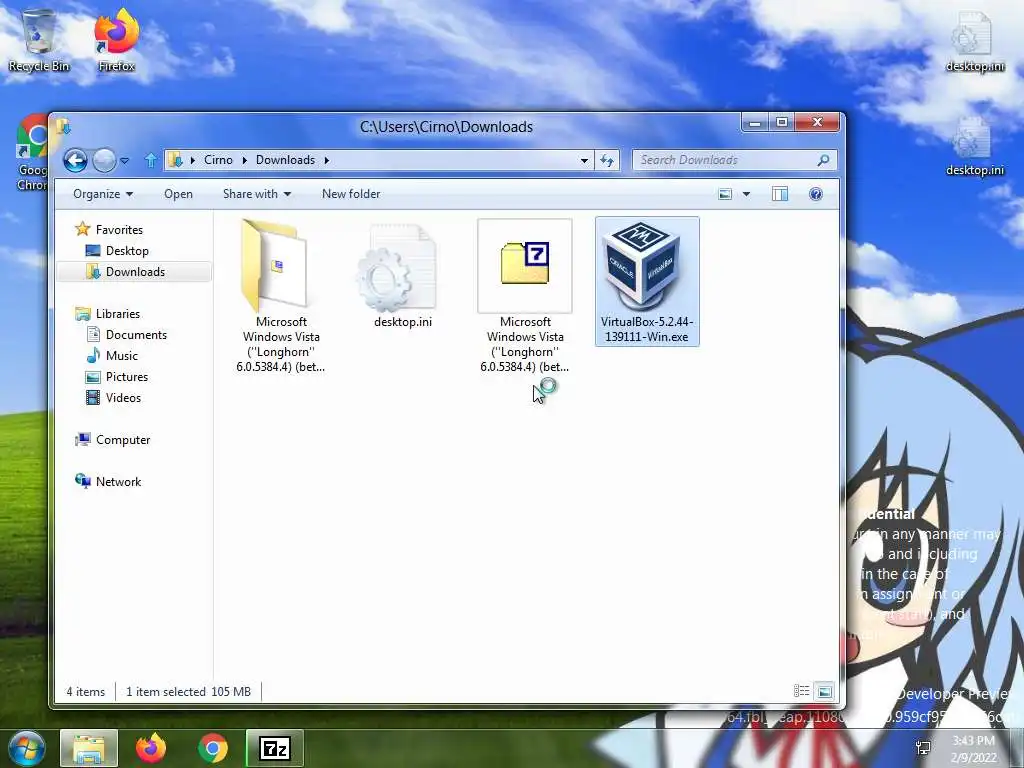
Task: Open Pictures library
Action: click(x=118, y=377)
